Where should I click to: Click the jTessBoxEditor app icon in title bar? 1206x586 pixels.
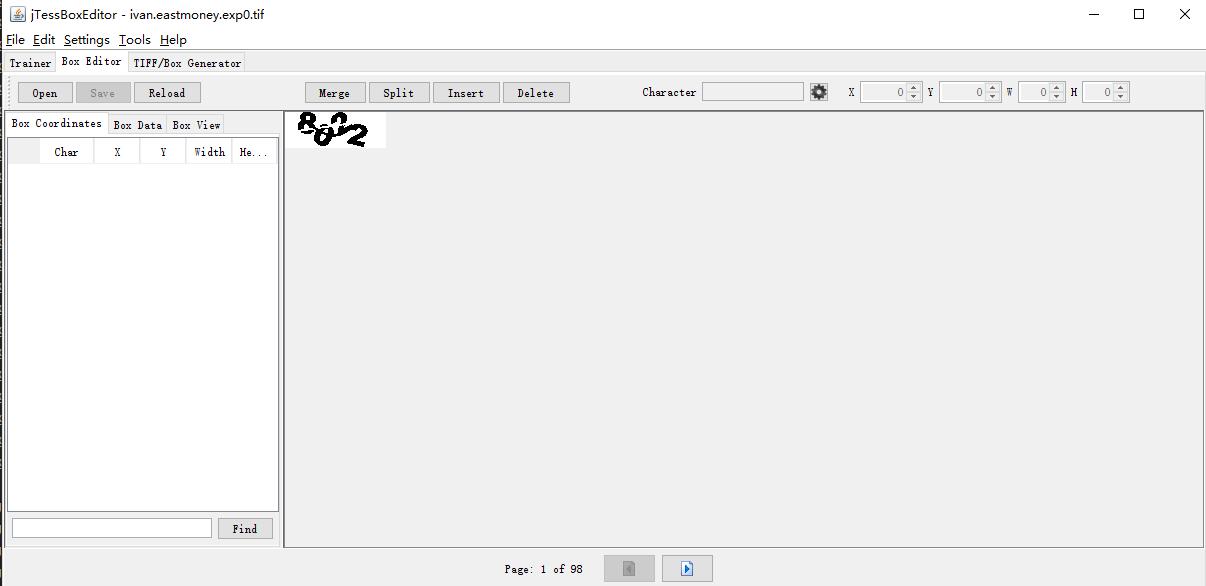pos(17,14)
